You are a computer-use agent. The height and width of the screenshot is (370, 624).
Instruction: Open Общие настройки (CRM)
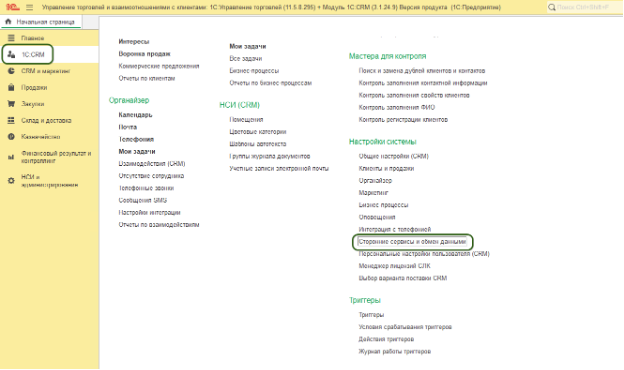[x=394, y=156]
